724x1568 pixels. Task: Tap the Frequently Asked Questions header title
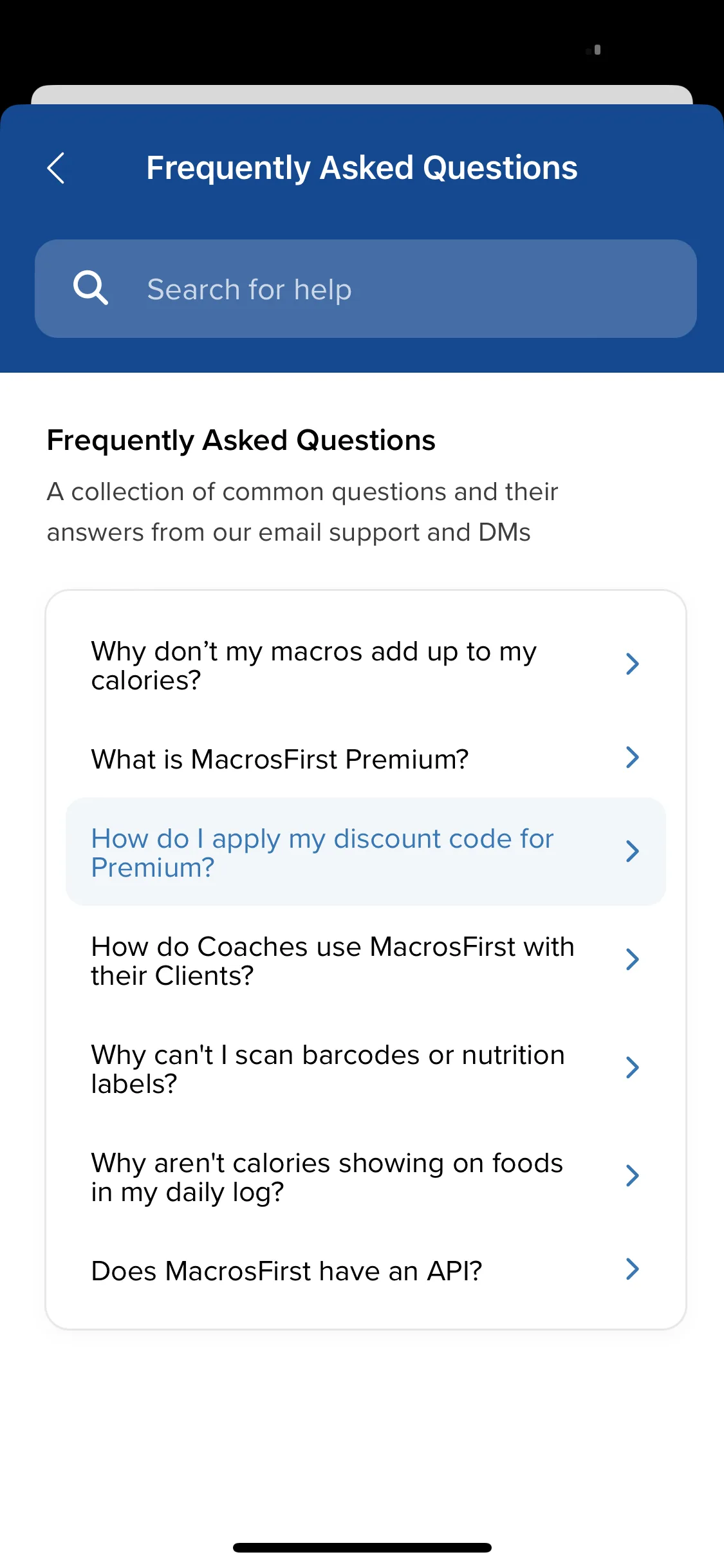362,168
